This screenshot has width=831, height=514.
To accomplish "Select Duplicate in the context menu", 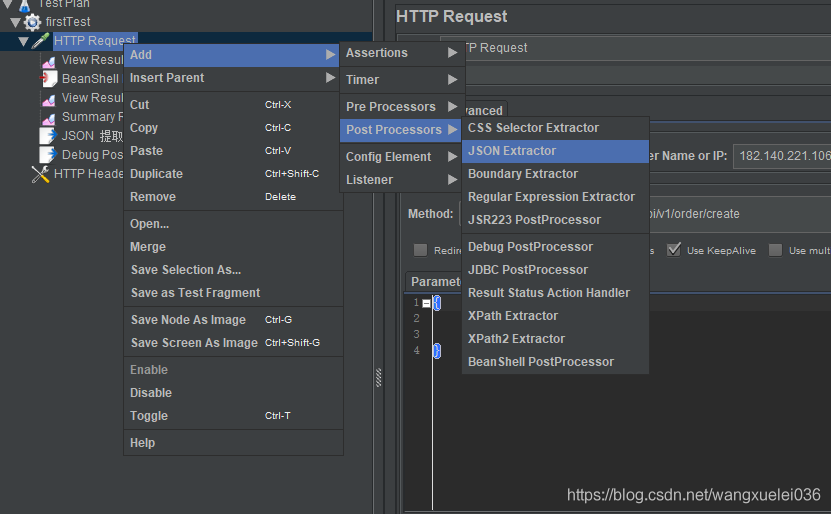I will coord(156,174).
